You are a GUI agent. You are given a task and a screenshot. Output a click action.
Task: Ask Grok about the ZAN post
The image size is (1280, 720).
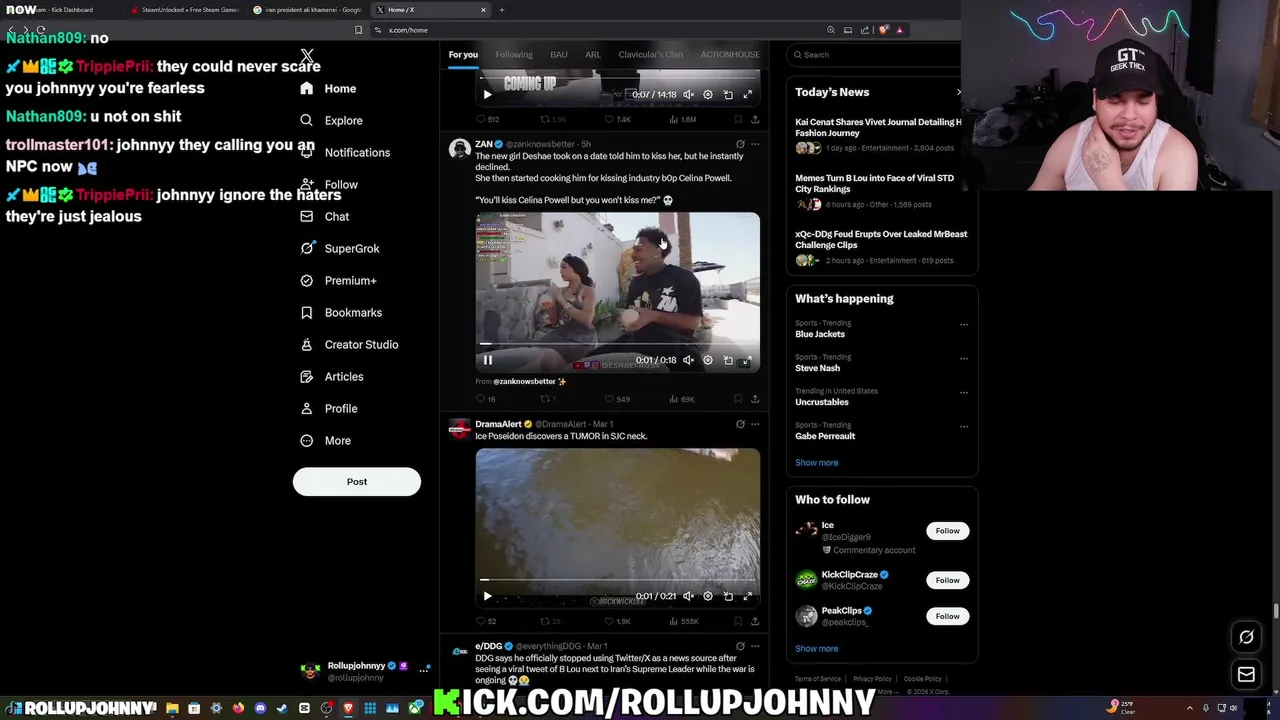(740, 144)
